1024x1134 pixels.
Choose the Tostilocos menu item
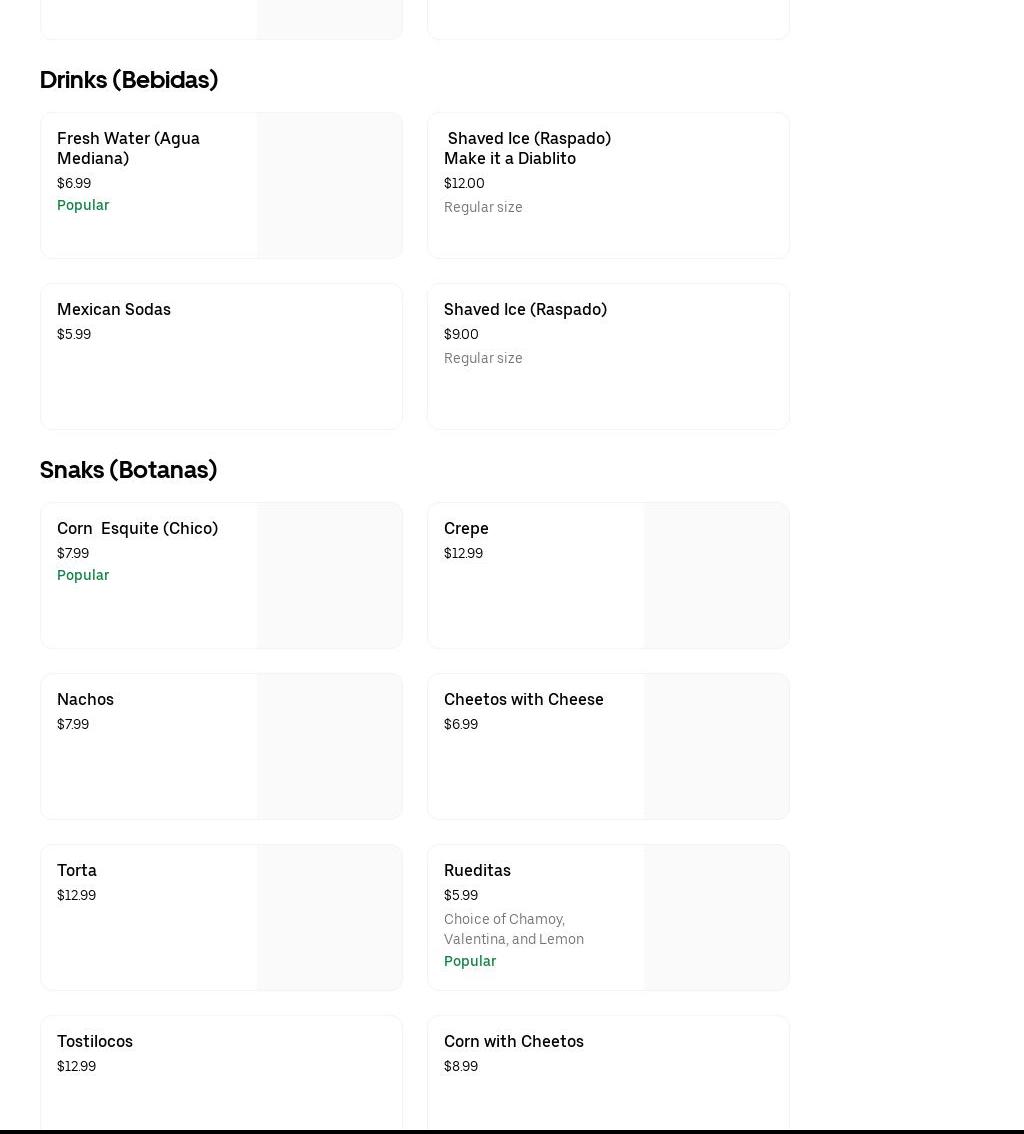coord(95,1042)
